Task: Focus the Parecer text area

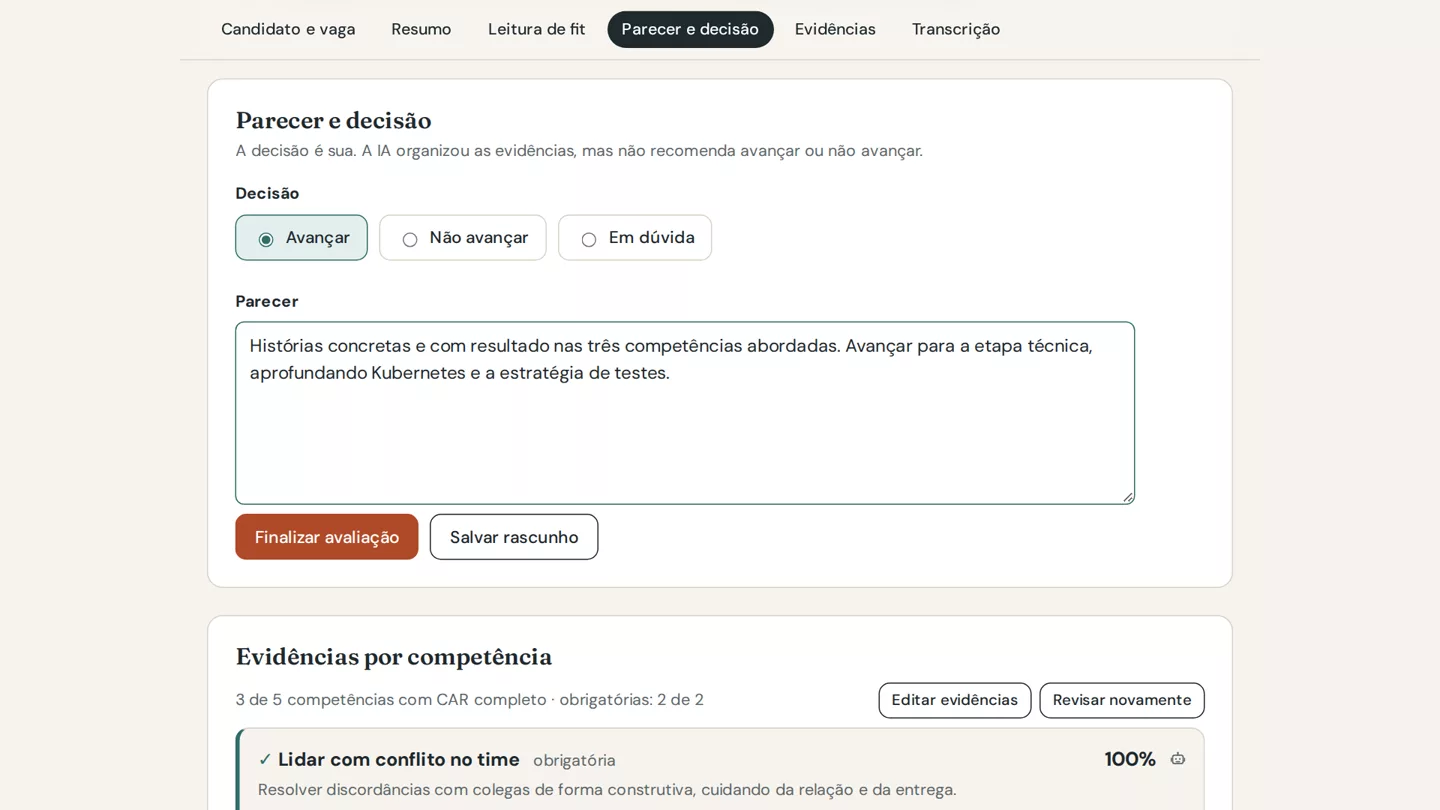Action: [685, 413]
